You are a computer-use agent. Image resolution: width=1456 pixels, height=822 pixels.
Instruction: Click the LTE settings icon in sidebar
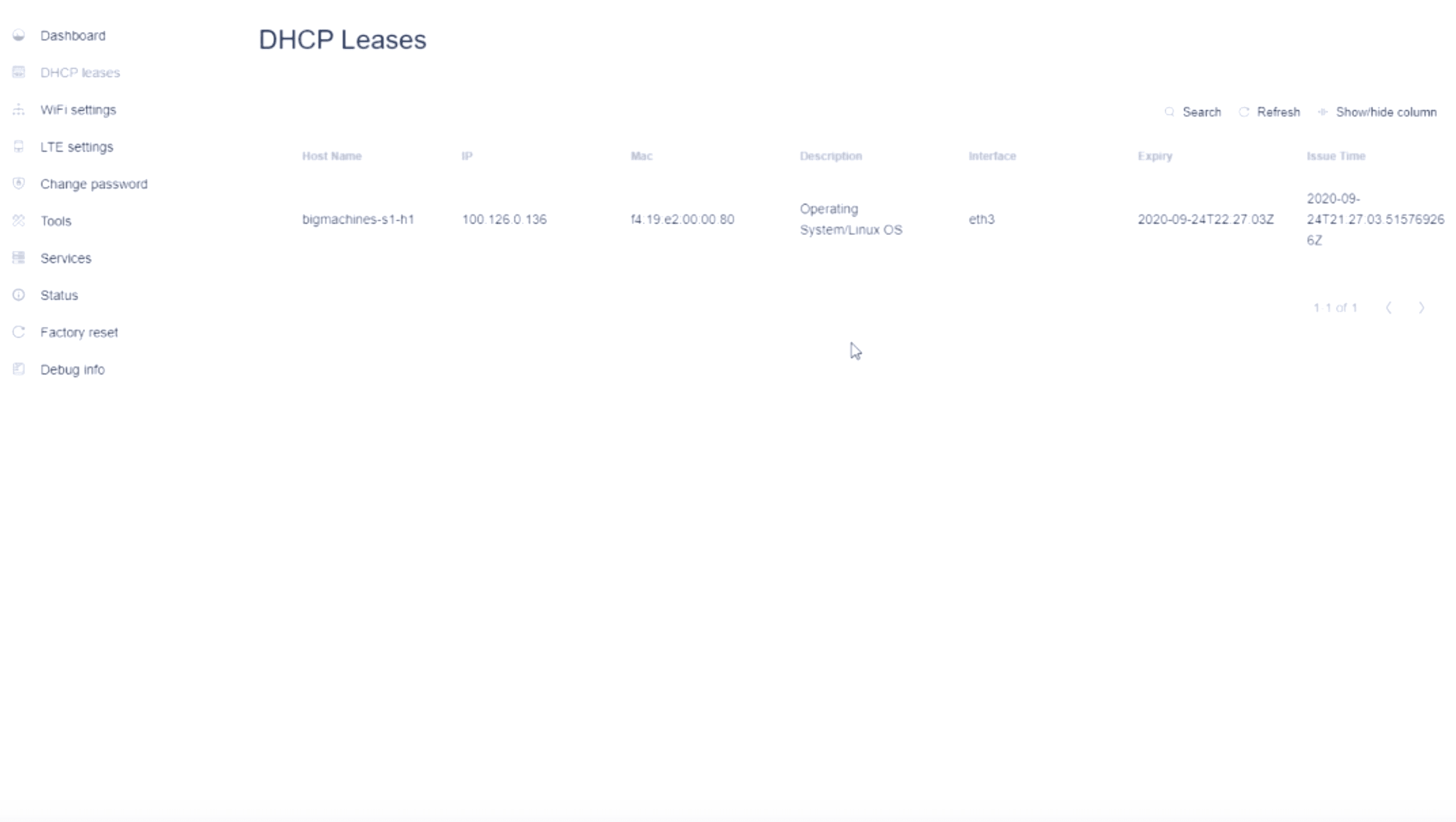[18, 146]
